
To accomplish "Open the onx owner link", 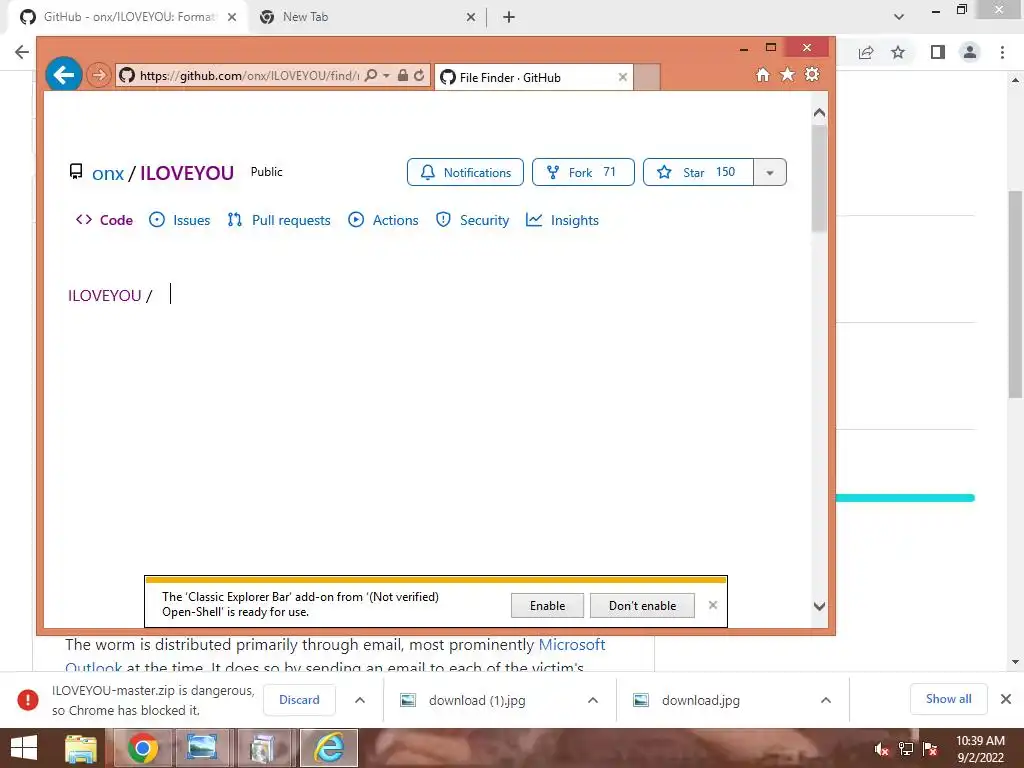I will click(x=108, y=173).
